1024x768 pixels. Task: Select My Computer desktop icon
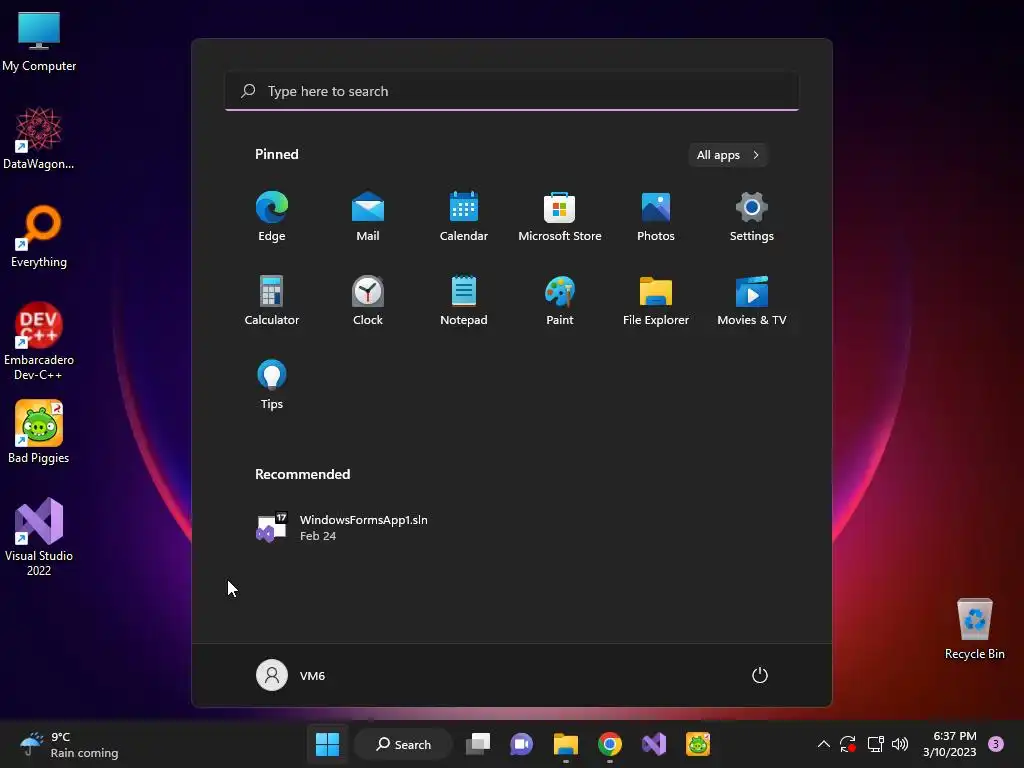[x=39, y=41]
